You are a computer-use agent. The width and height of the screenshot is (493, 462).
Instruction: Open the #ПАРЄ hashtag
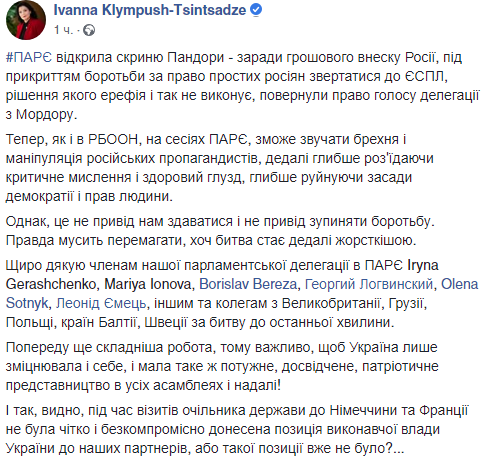(29, 57)
